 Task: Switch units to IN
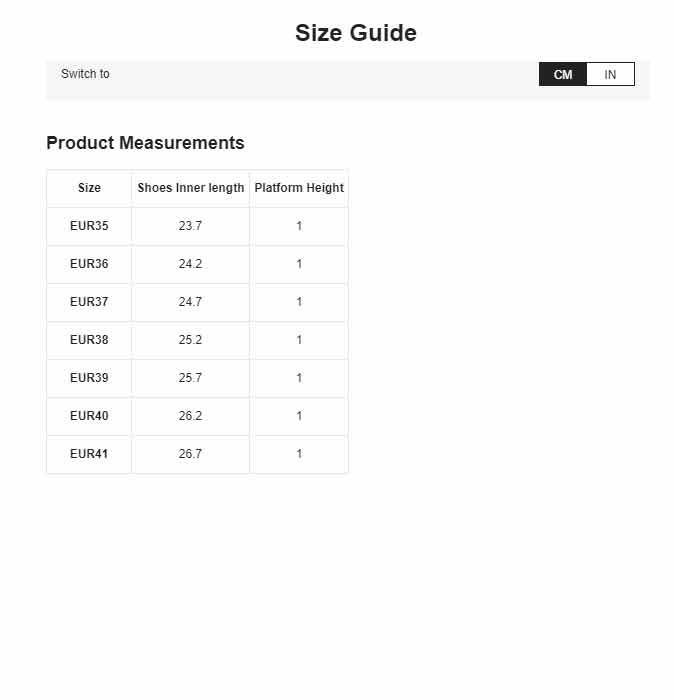610,74
